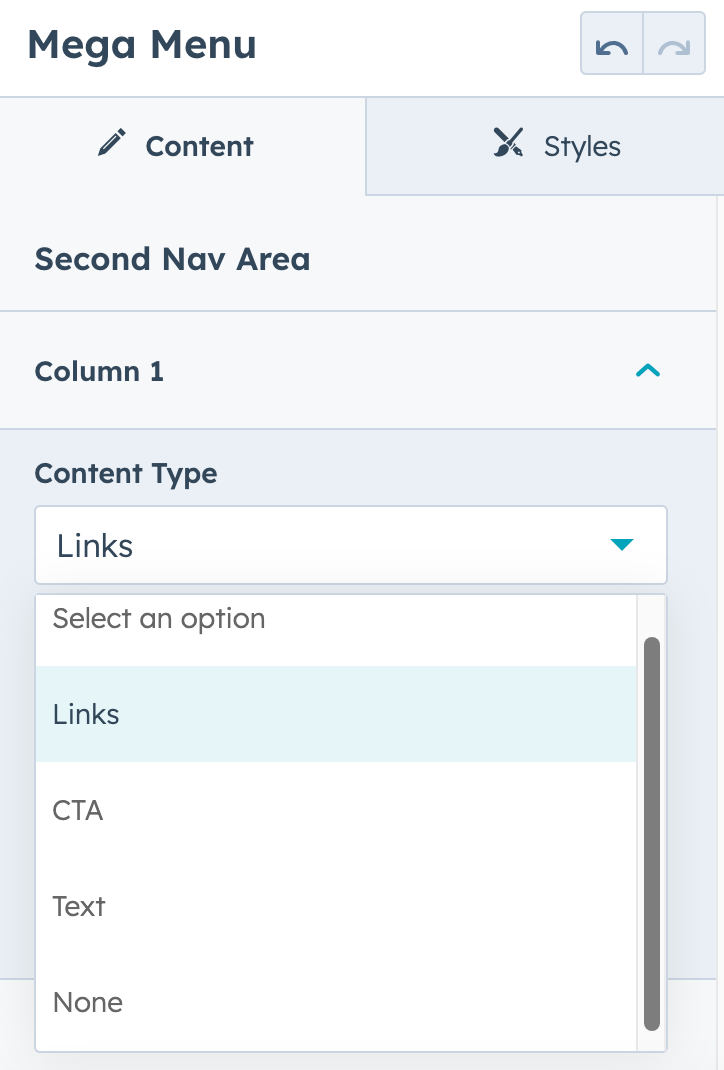Switch to the Content tab label
Image resolution: width=724 pixels, height=1070 pixels.
(x=199, y=146)
